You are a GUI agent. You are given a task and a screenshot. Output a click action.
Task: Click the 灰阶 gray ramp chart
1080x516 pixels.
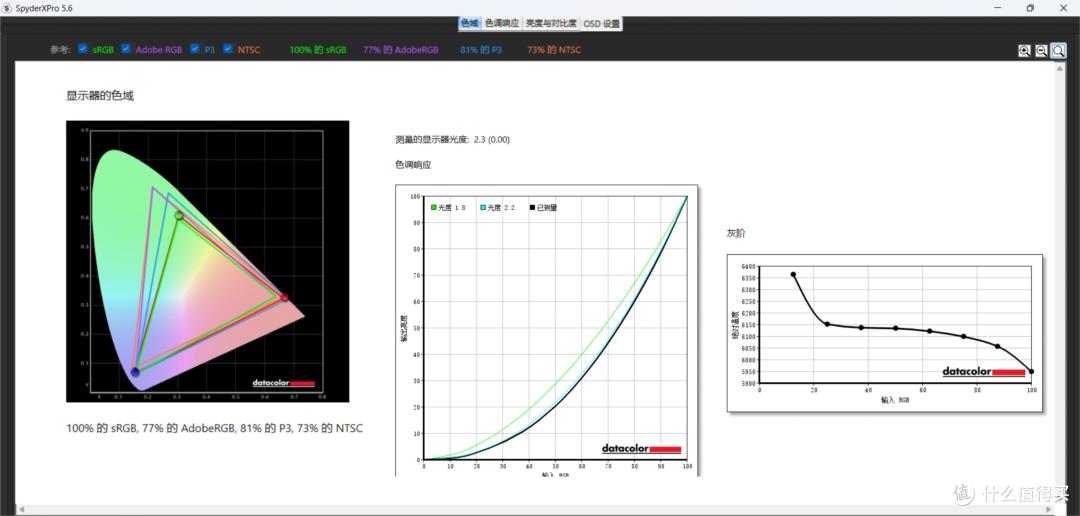[x=884, y=333]
